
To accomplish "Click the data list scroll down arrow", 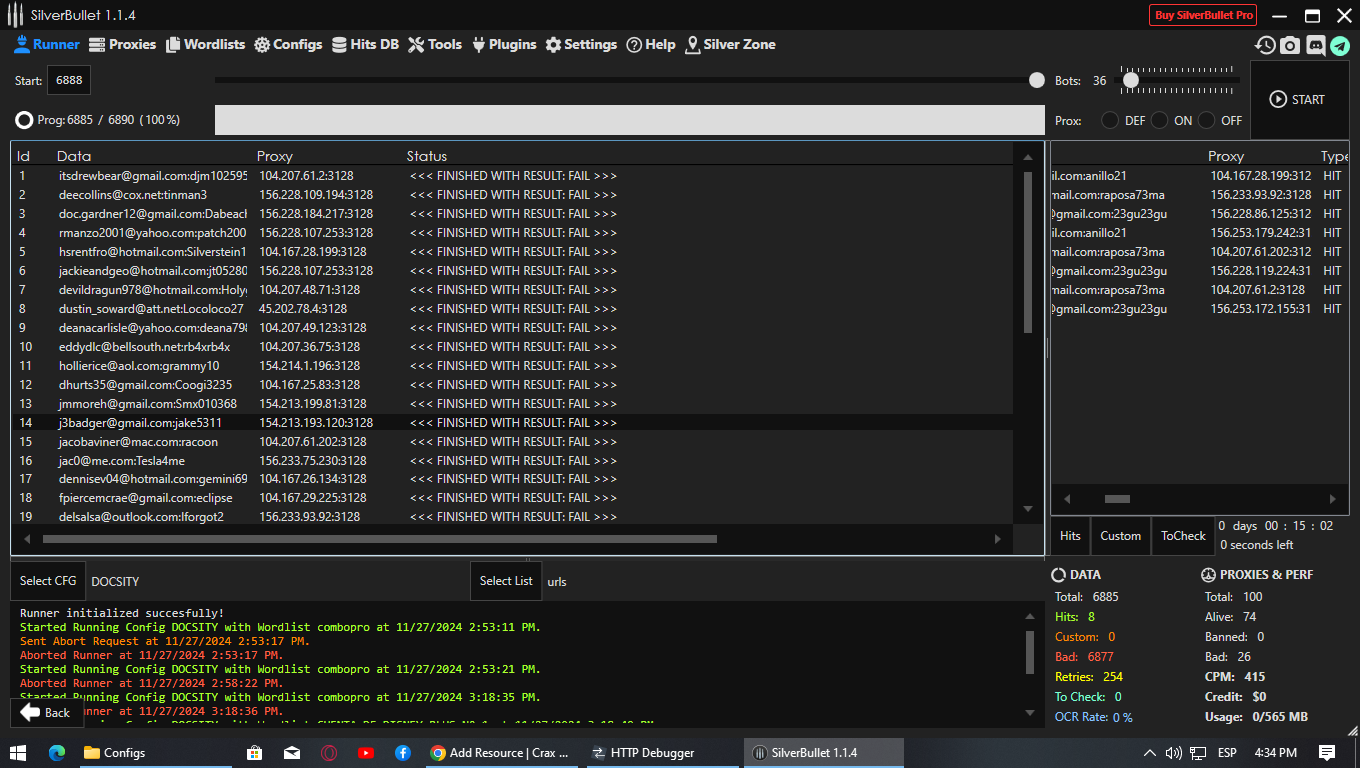I will [x=1028, y=509].
